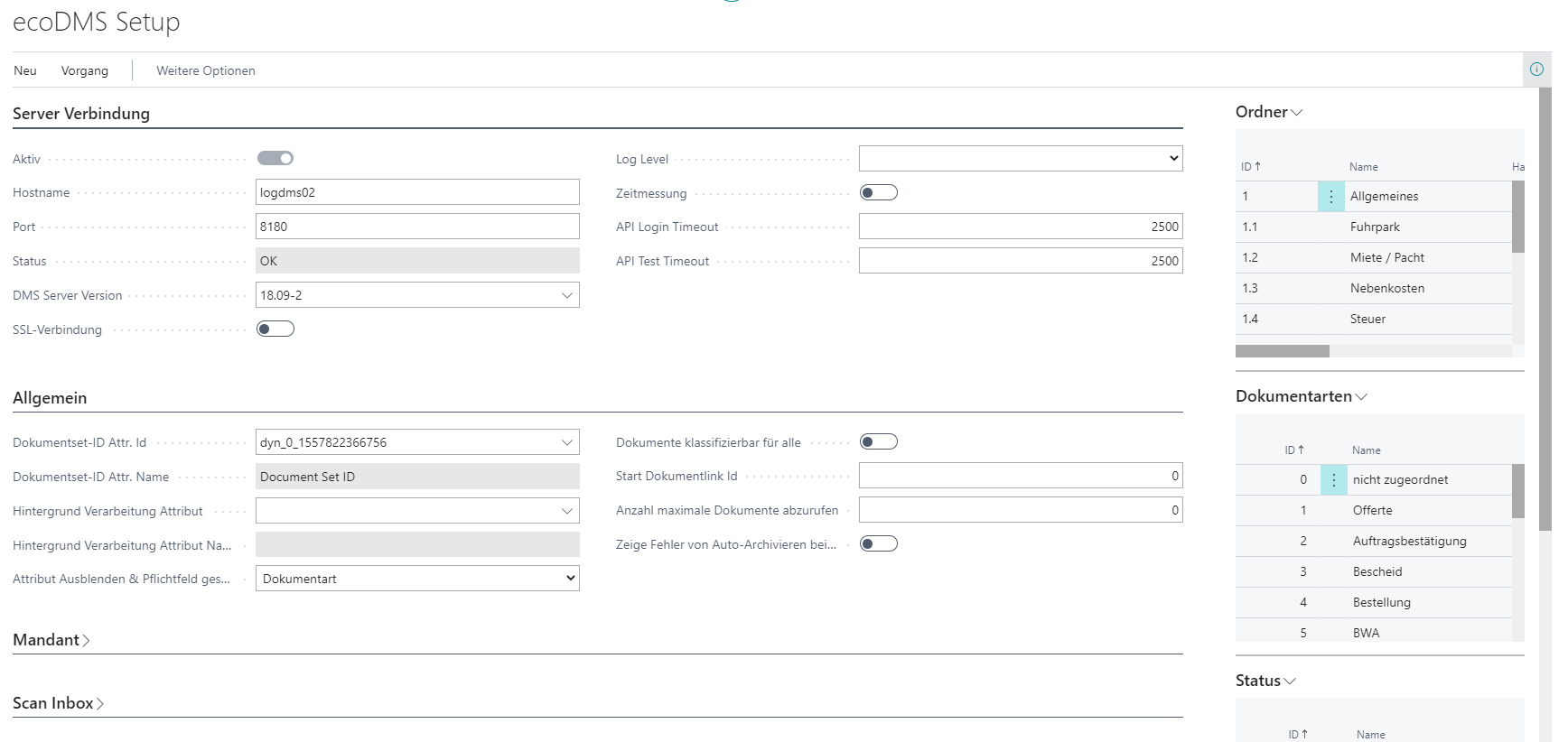Expand the Mandant section
The width and height of the screenshot is (1568, 742).
click(x=51, y=640)
